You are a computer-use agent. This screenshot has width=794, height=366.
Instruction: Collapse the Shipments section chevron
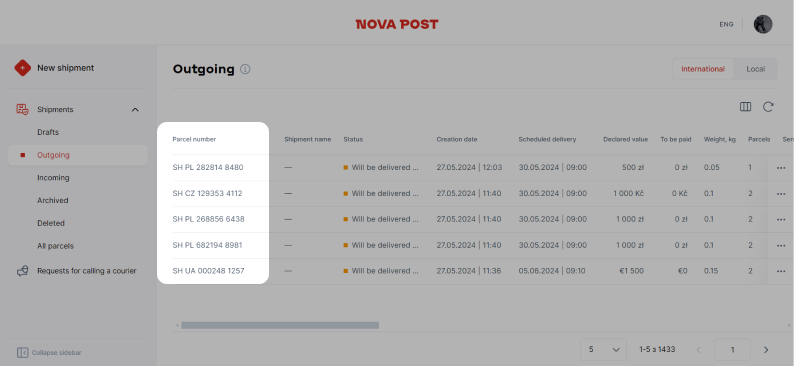tap(135, 110)
